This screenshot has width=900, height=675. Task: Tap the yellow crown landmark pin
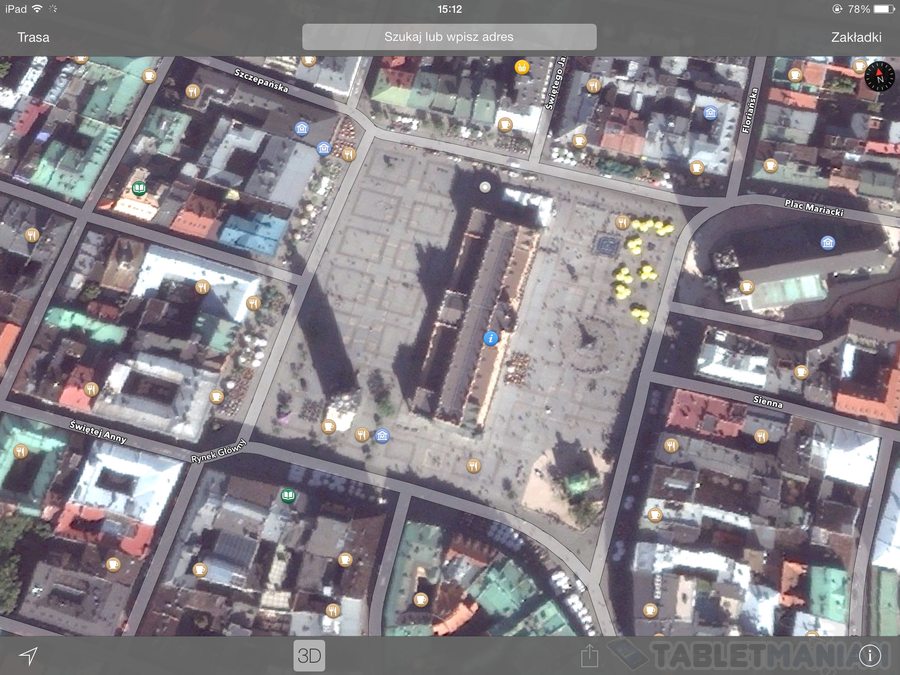coord(521,67)
